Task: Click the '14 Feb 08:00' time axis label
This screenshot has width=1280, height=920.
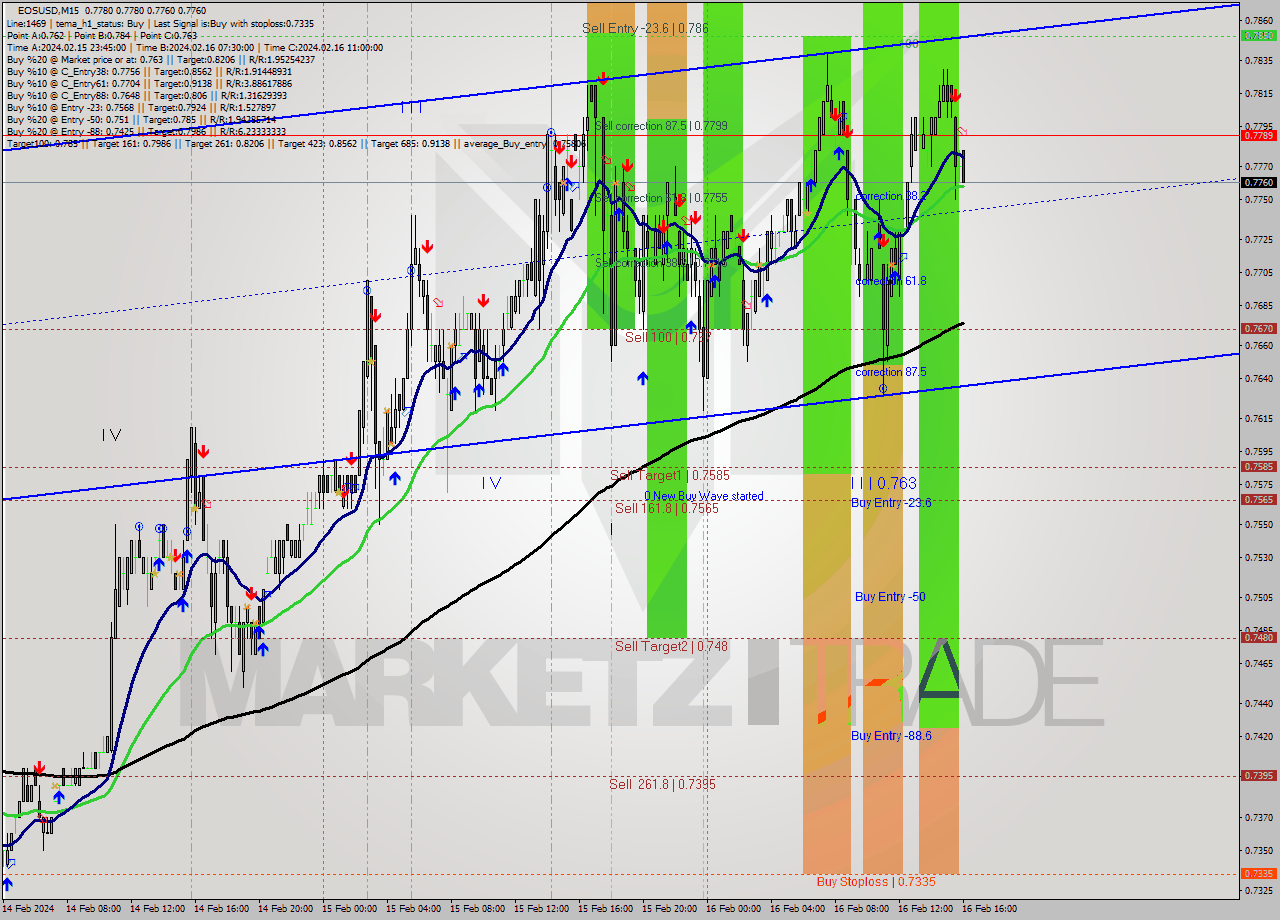Action: [93, 910]
